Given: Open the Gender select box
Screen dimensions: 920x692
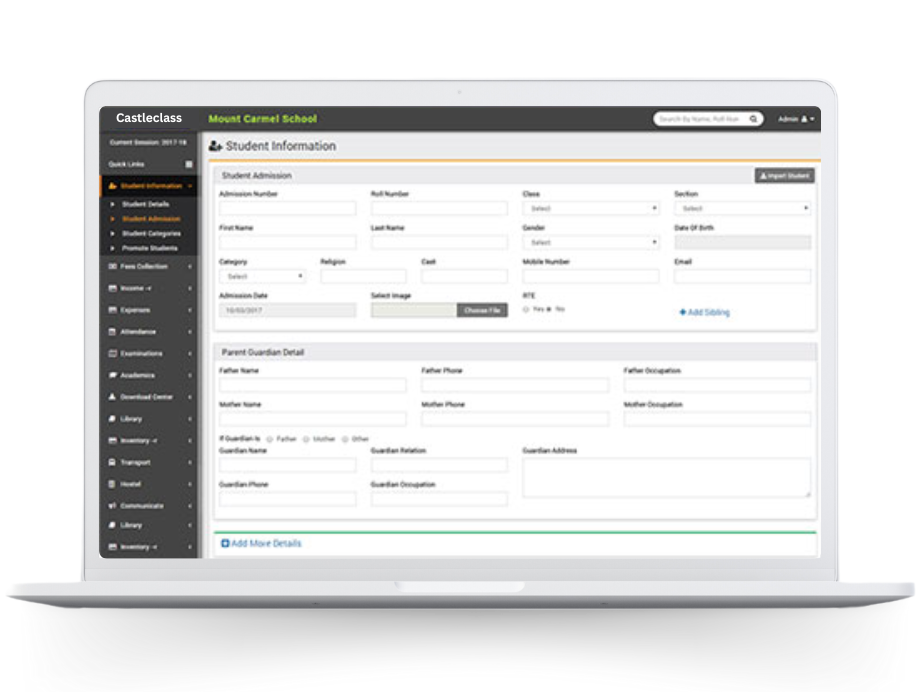Looking at the screenshot, I should click(590, 243).
